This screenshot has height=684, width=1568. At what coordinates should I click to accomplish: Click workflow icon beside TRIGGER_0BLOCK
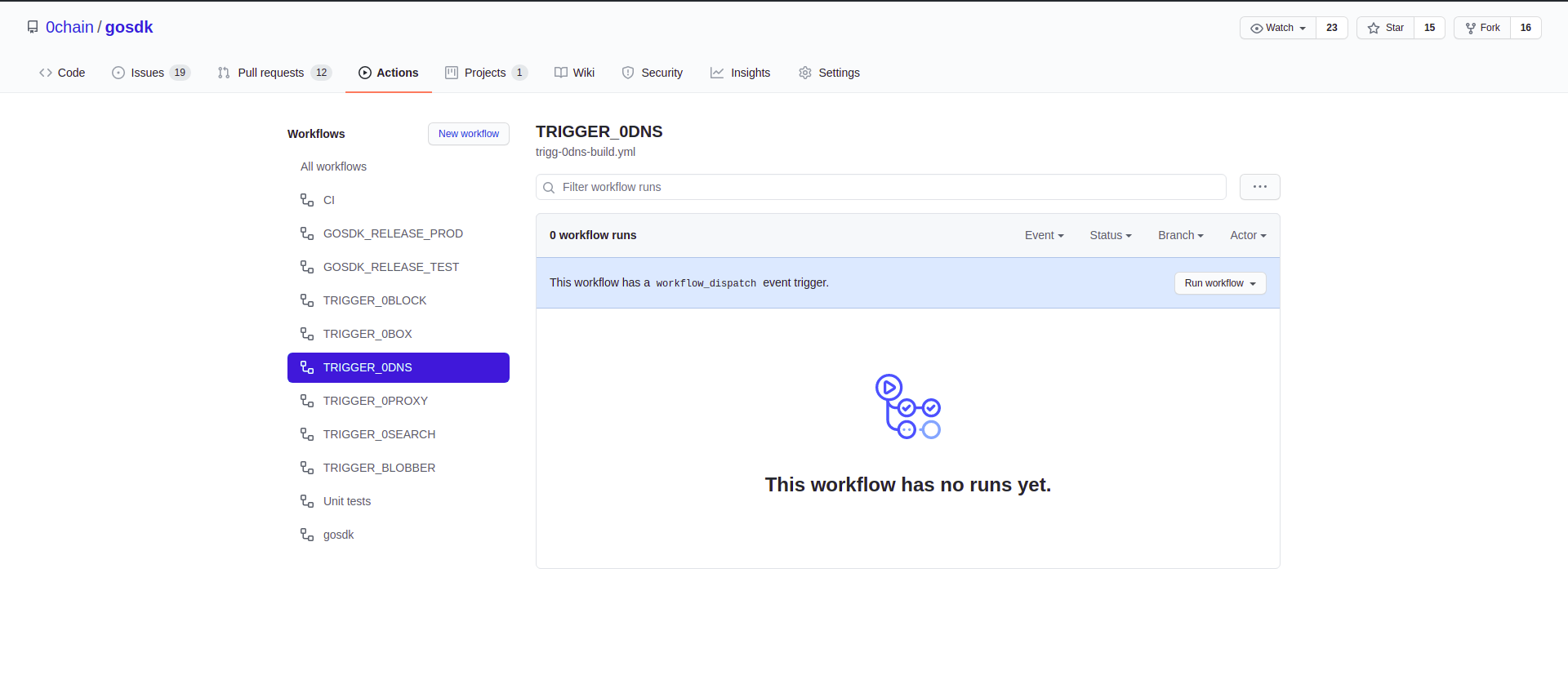pyautogui.click(x=307, y=300)
